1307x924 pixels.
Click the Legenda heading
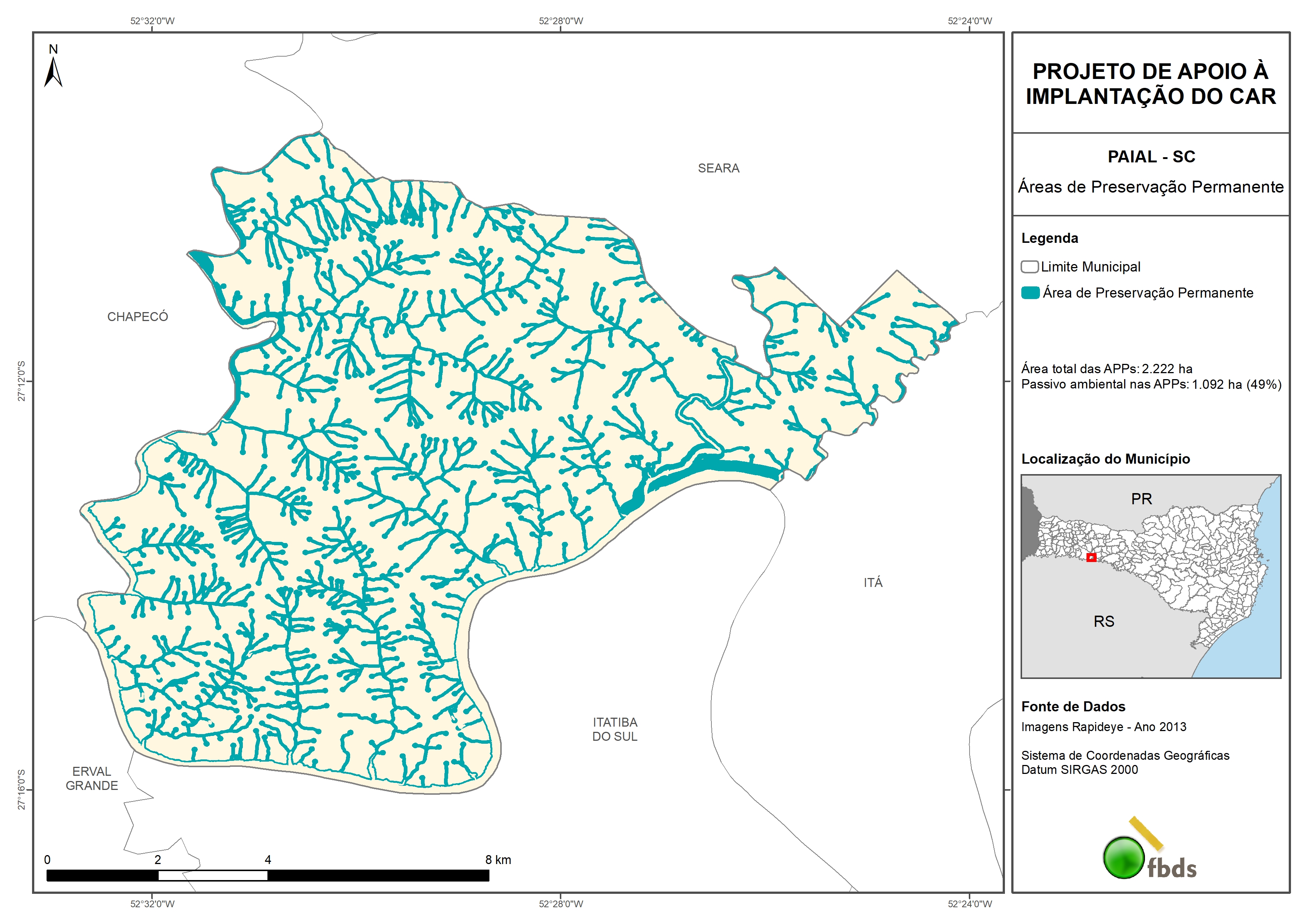(x=1049, y=238)
